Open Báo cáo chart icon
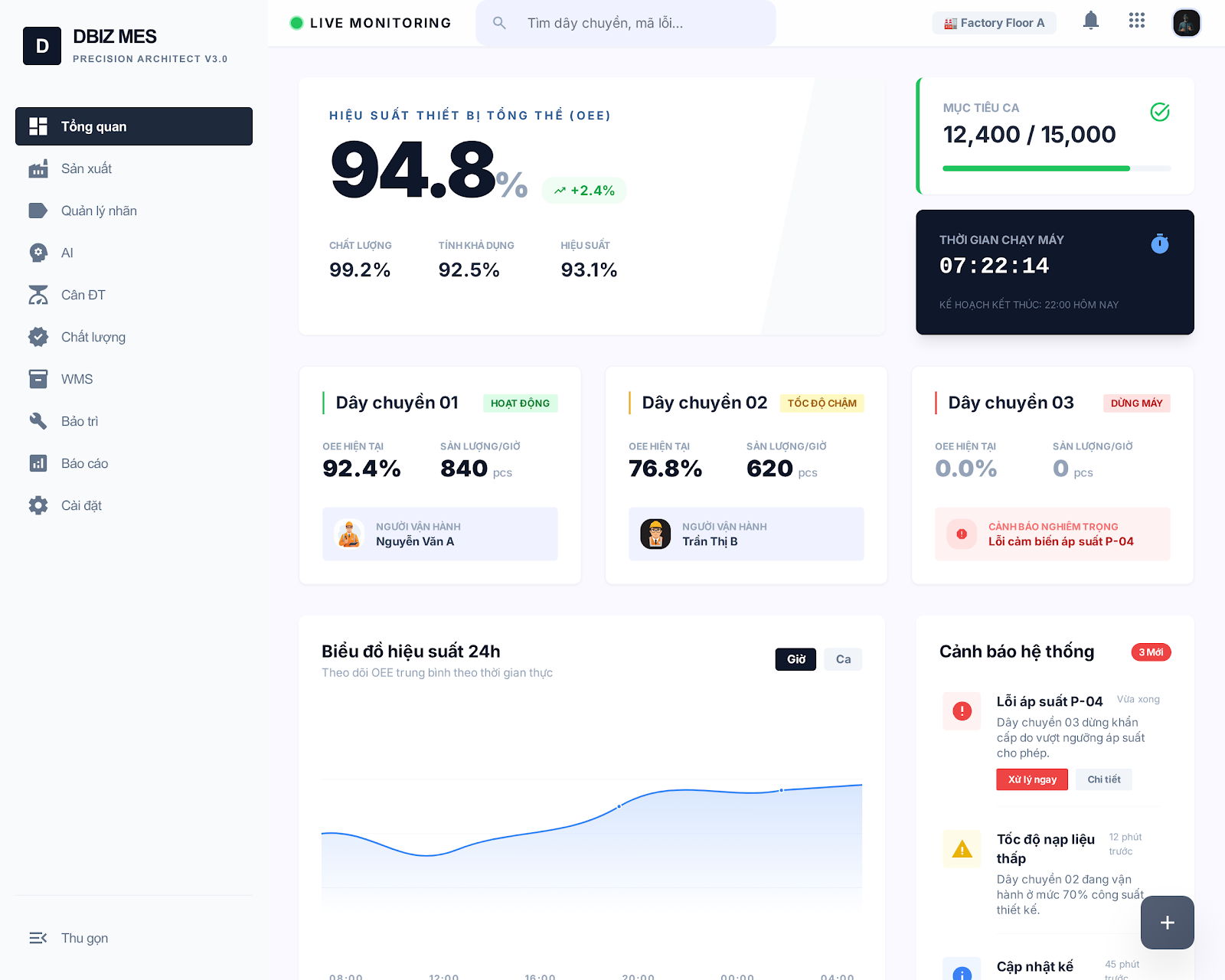This screenshot has height=980, width=1225. click(38, 463)
